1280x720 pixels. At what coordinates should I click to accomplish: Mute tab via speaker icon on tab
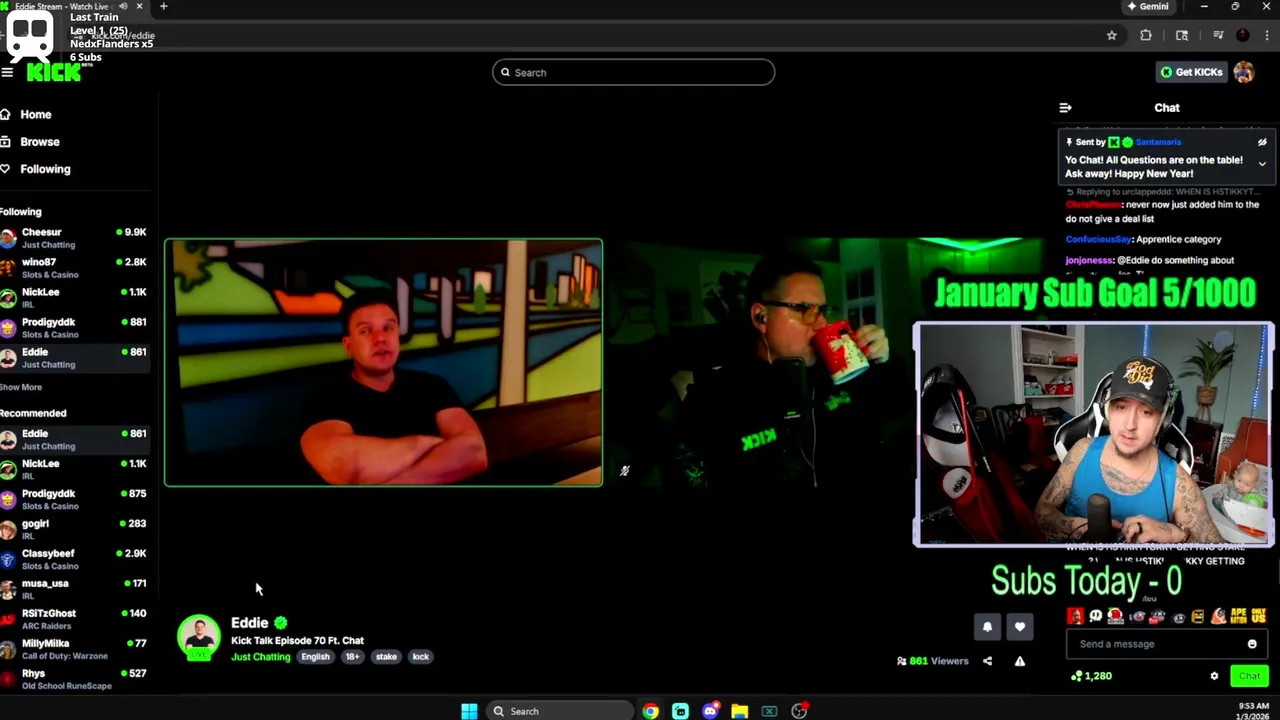click(x=123, y=6)
